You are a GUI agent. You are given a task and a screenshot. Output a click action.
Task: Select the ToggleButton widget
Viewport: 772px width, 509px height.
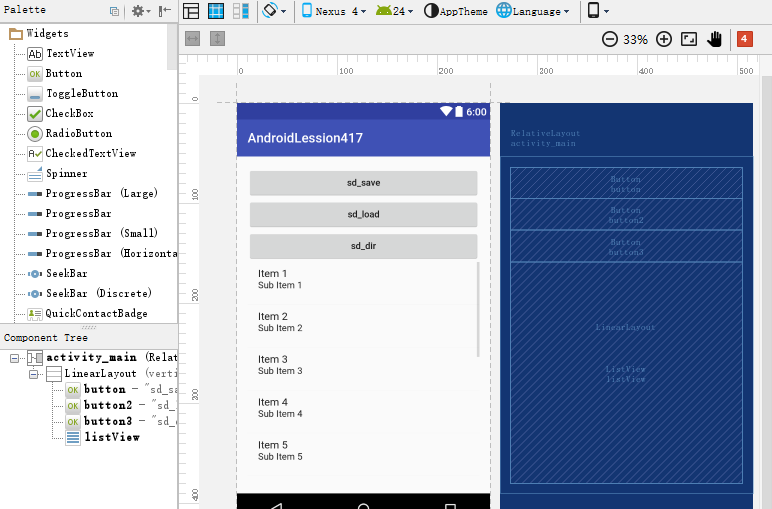tap(73, 94)
